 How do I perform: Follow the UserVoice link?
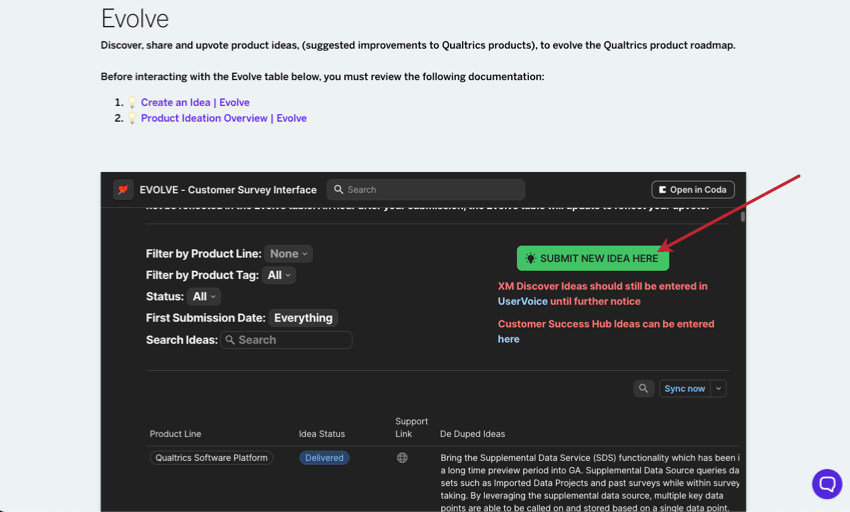[x=523, y=301]
